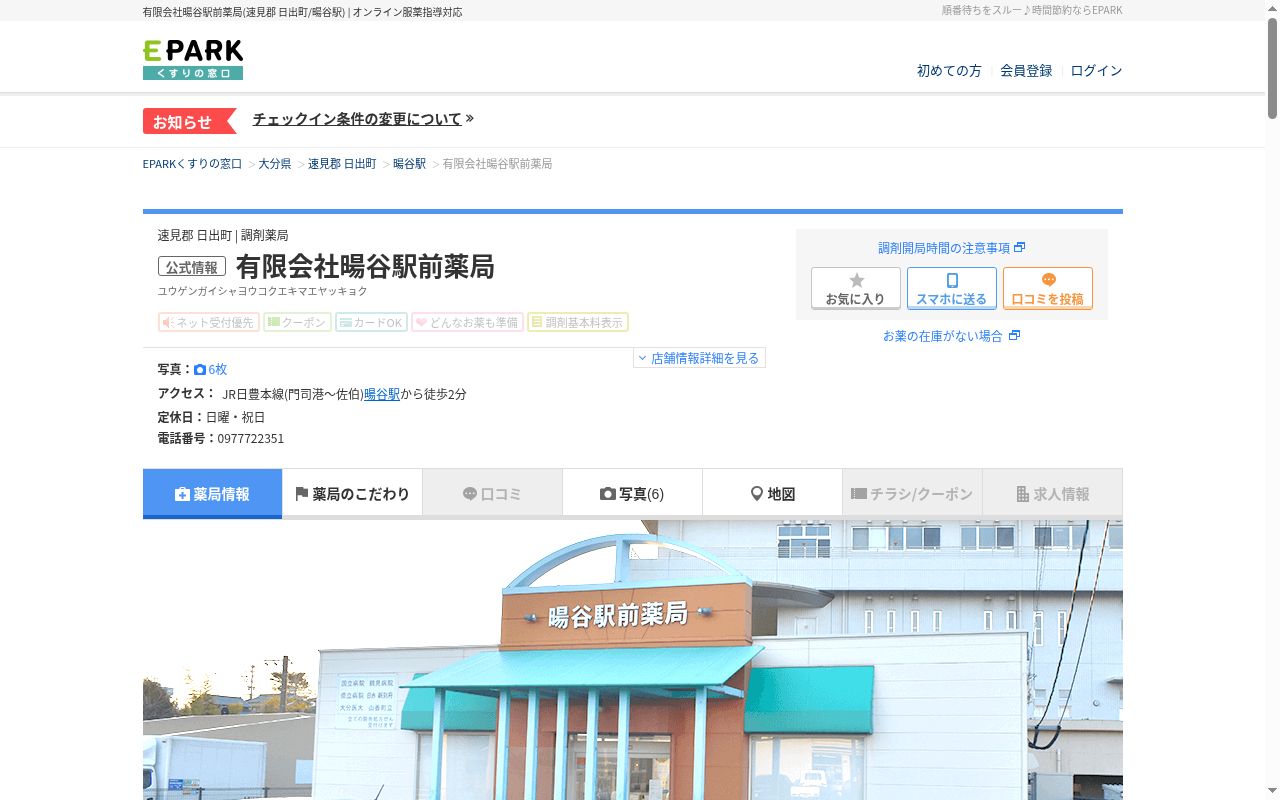Click the building icon on 求人情報 tab
Viewport: 1280px width, 800px height.
tap(1023, 494)
